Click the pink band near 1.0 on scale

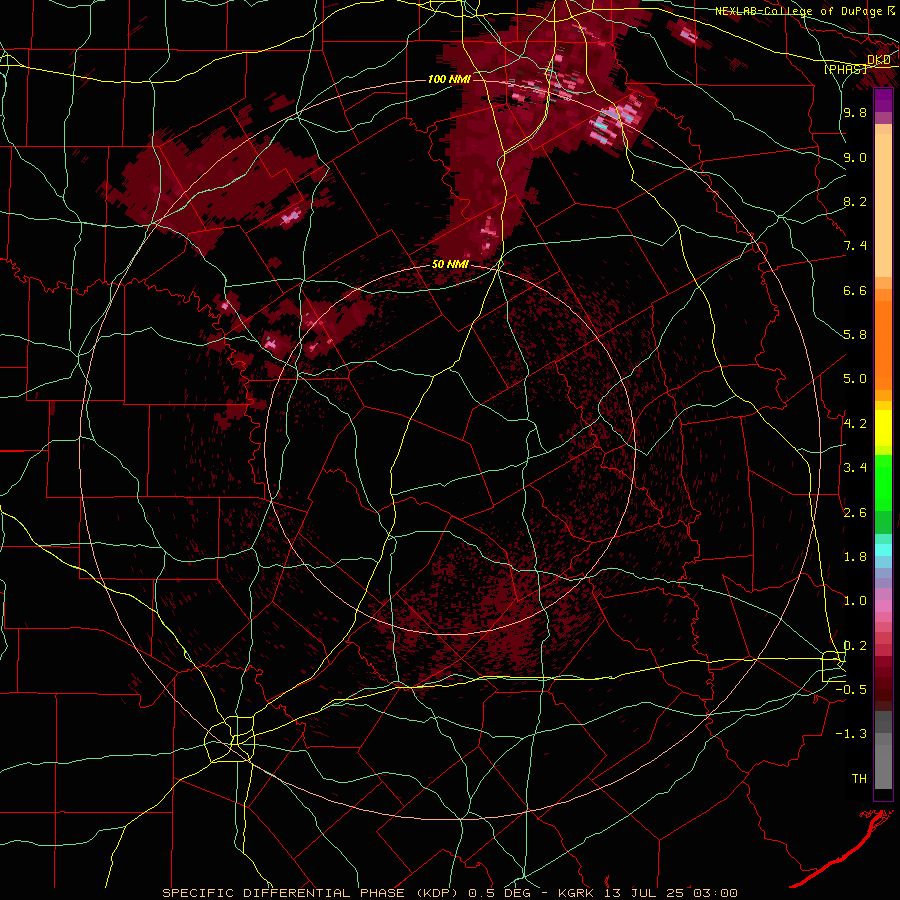(x=883, y=605)
